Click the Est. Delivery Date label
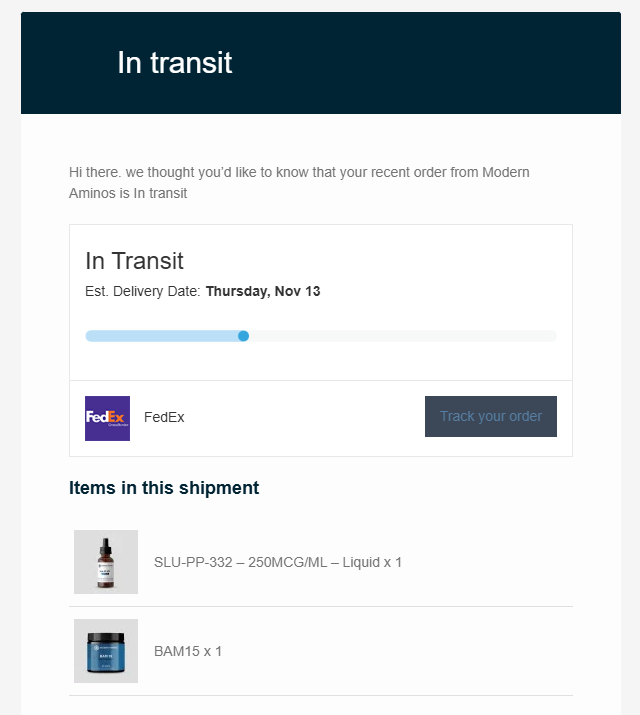 143,292
